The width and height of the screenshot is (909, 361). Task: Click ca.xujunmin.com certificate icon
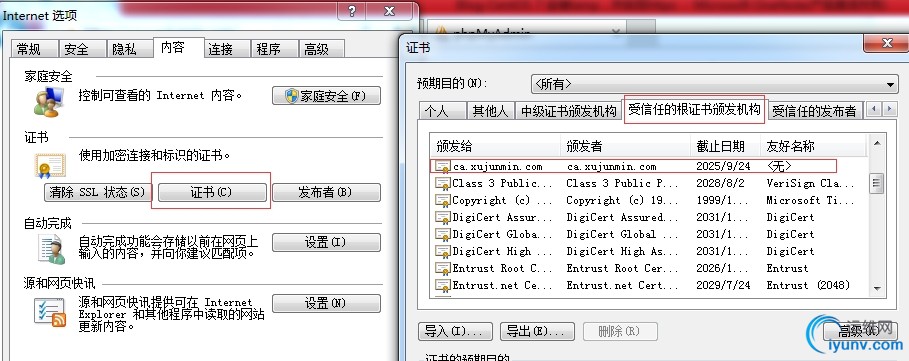(443, 167)
